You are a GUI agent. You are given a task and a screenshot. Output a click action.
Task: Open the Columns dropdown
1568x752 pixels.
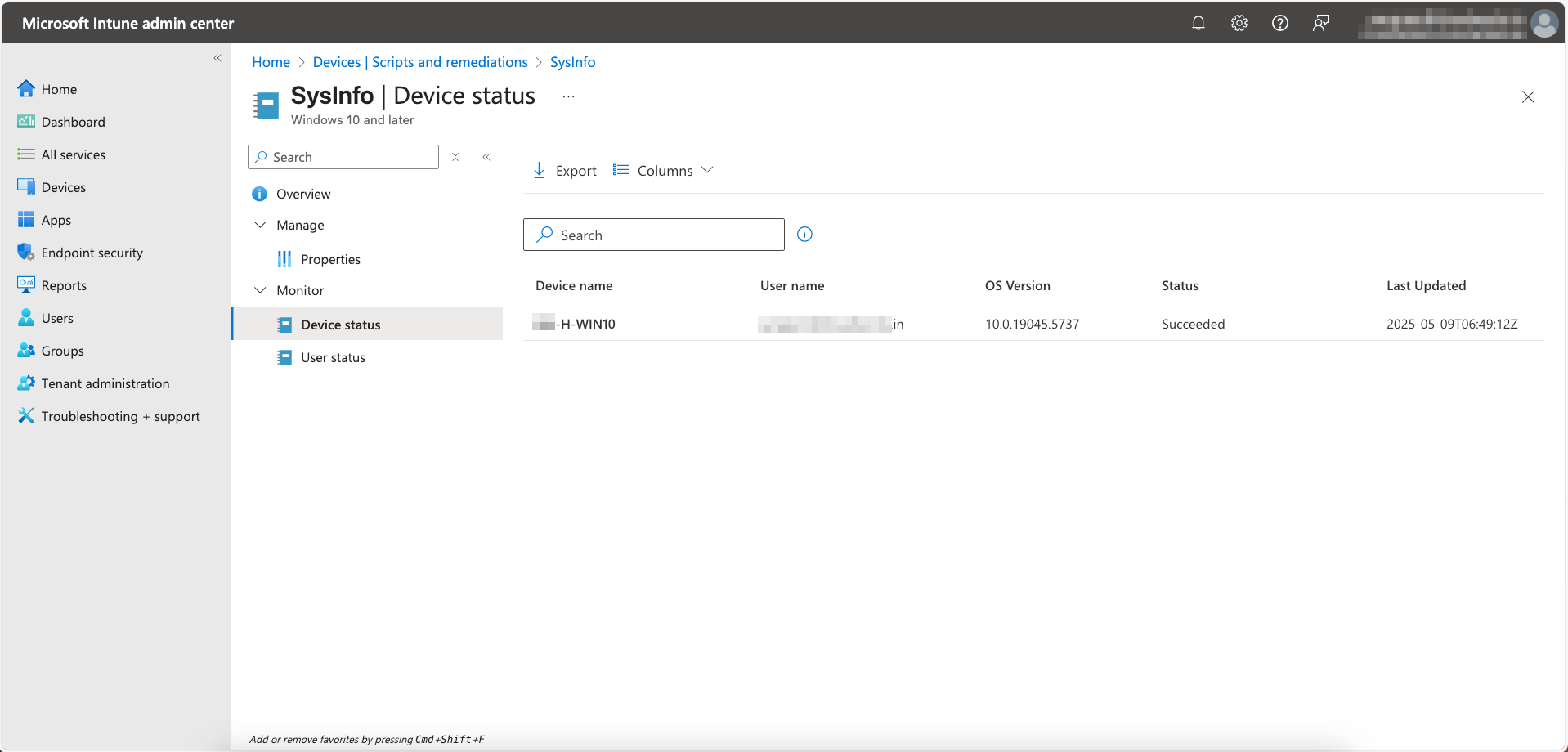(663, 170)
